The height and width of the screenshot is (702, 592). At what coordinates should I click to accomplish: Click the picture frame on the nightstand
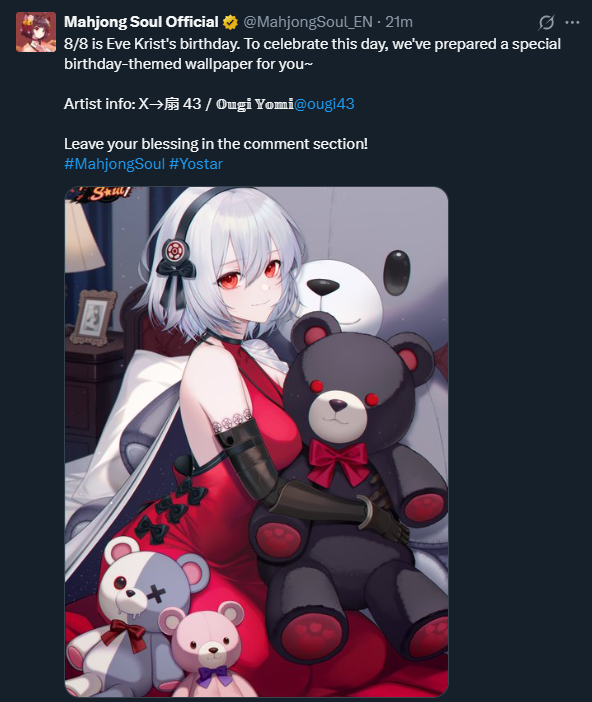tap(93, 318)
